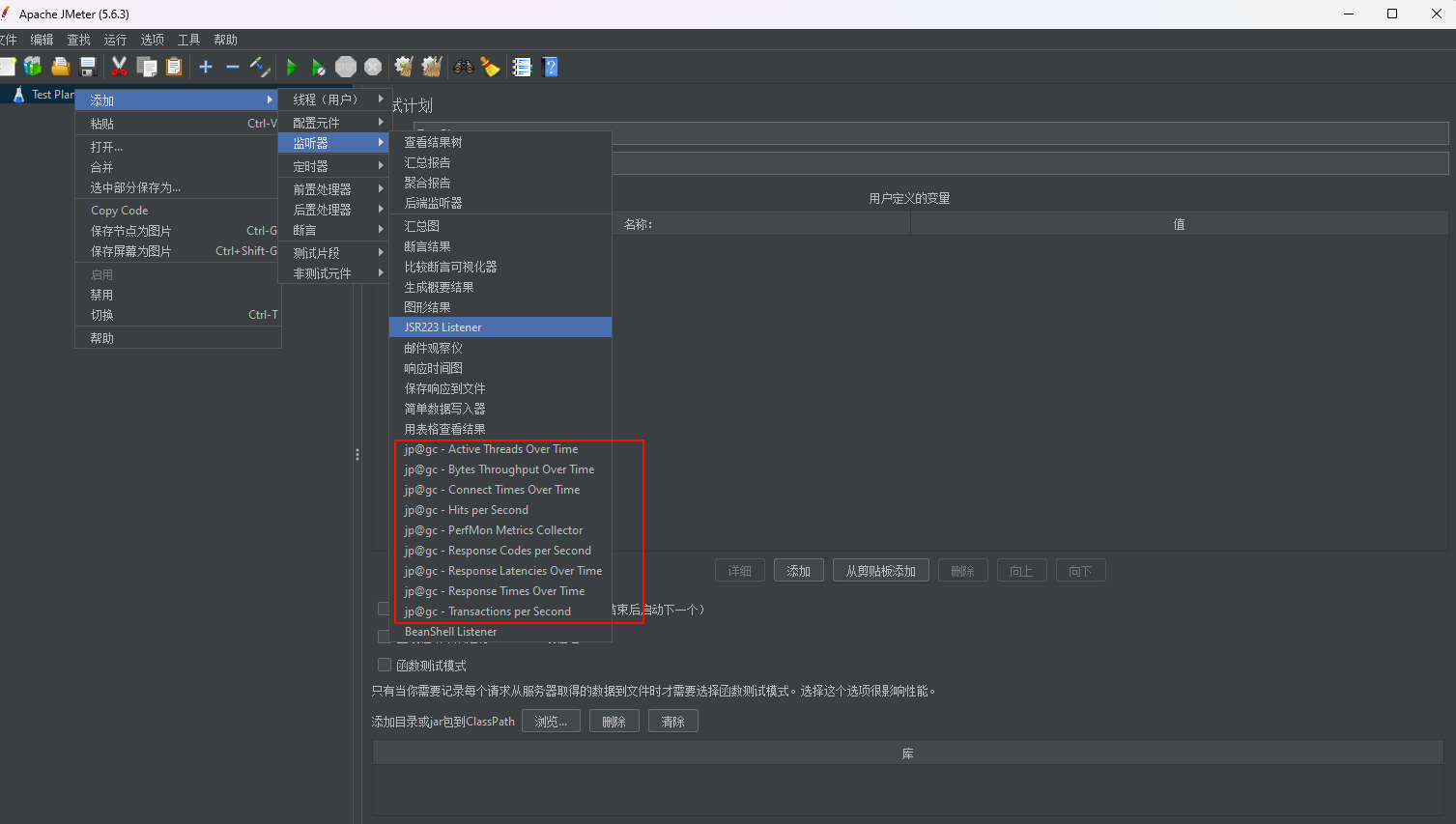Click the Shutdown round X icon
This screenshot has height=824, width=1456.
(x=373, y=67)
